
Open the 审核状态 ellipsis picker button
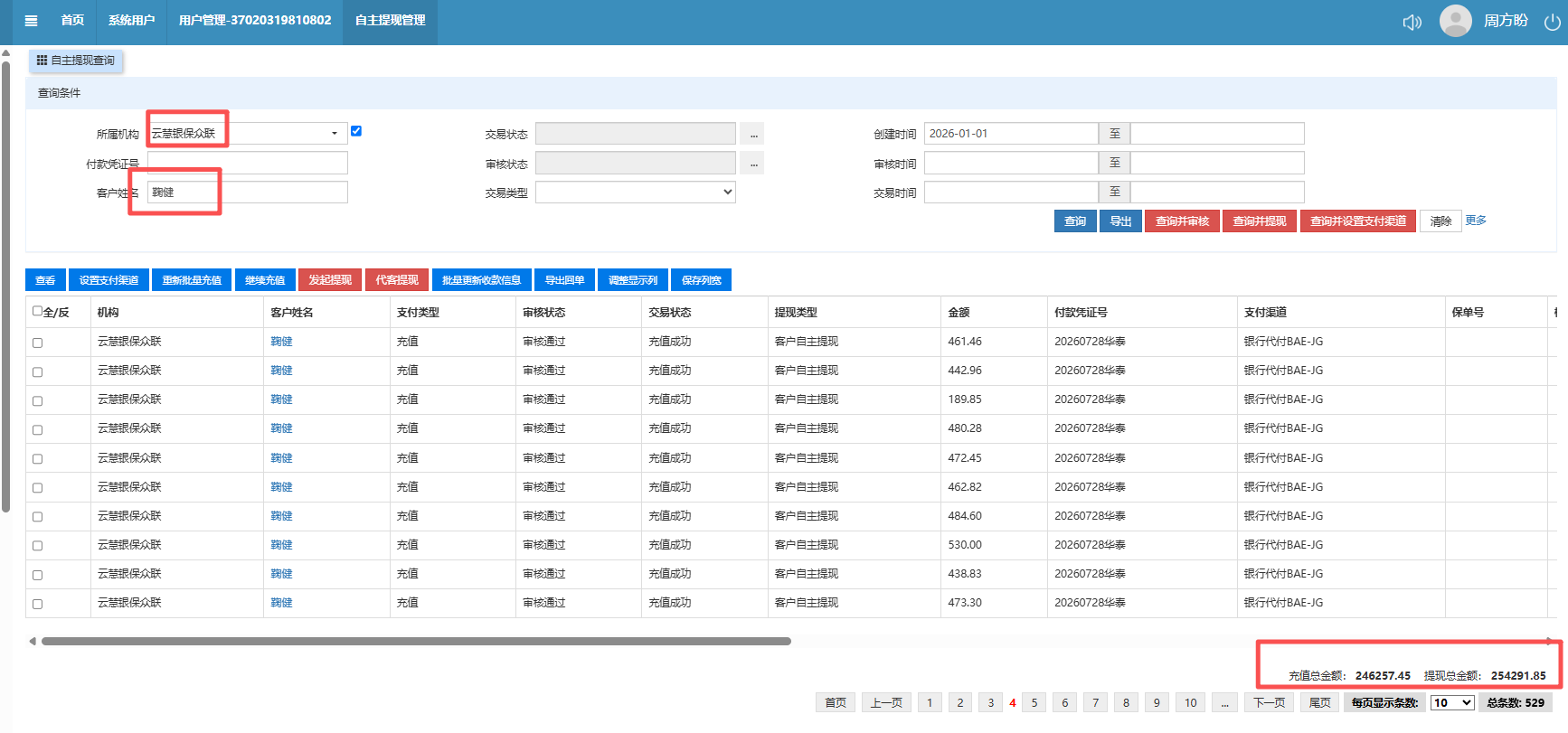pos(753,164)
